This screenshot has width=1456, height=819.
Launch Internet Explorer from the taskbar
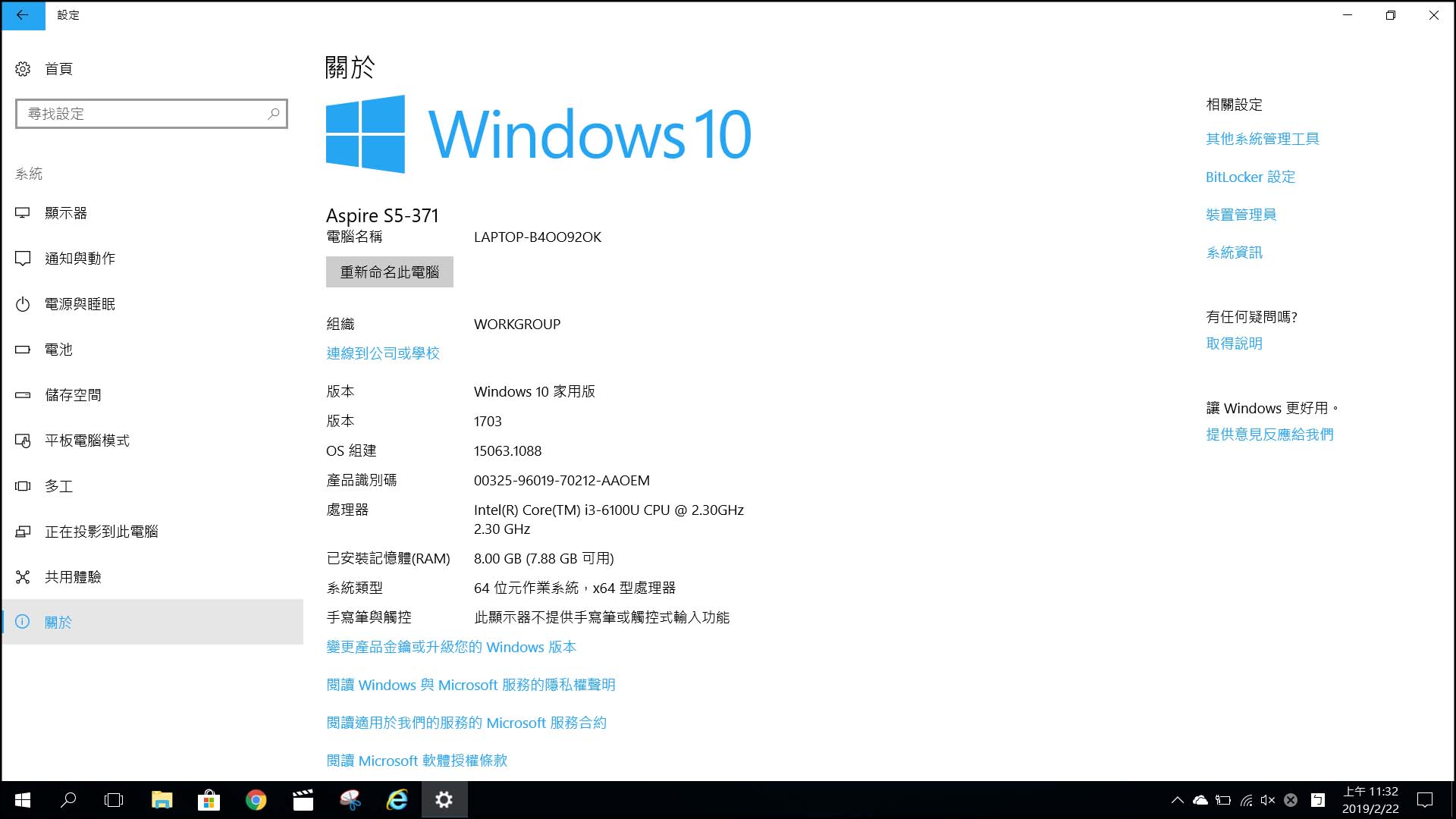tap(397, 800)
